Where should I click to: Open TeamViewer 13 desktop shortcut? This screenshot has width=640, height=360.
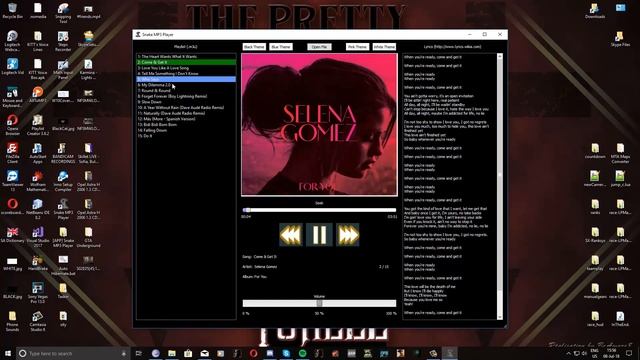click(12, 181)
